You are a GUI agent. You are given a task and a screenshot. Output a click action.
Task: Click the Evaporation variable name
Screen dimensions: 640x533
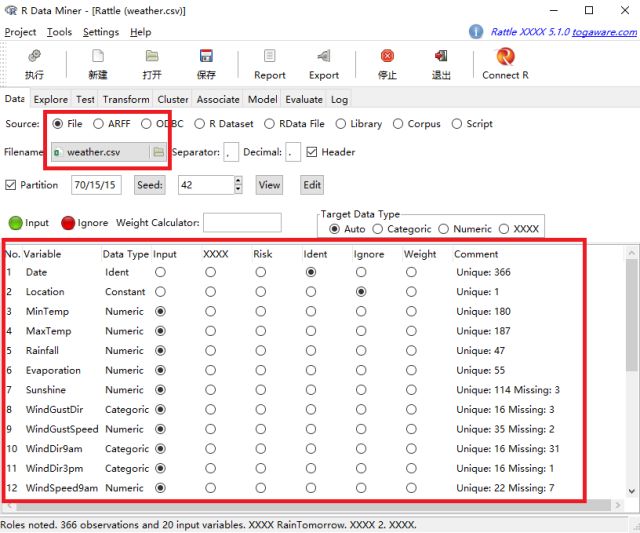click(x=53, y=370)
